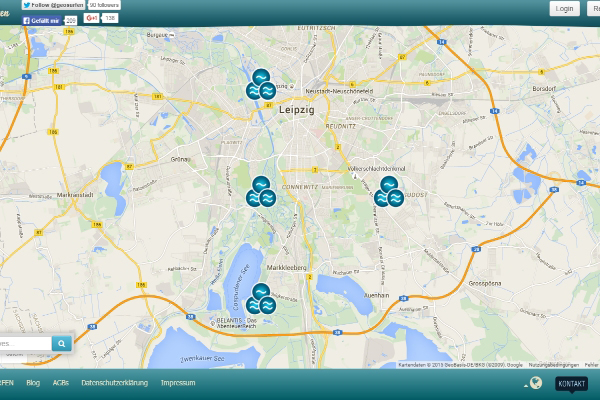Open the surf spot cluster marker near Connewitz
This screenshot has width=600, height=400.
[x=261, y=192]
